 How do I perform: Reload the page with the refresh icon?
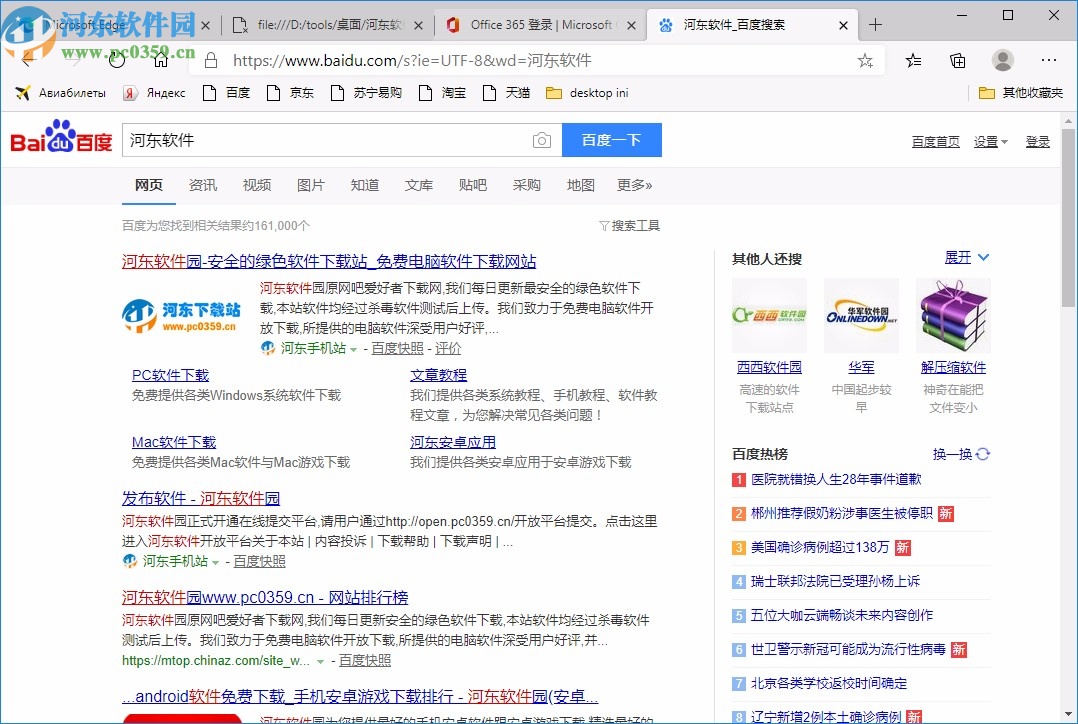[117, 59]
